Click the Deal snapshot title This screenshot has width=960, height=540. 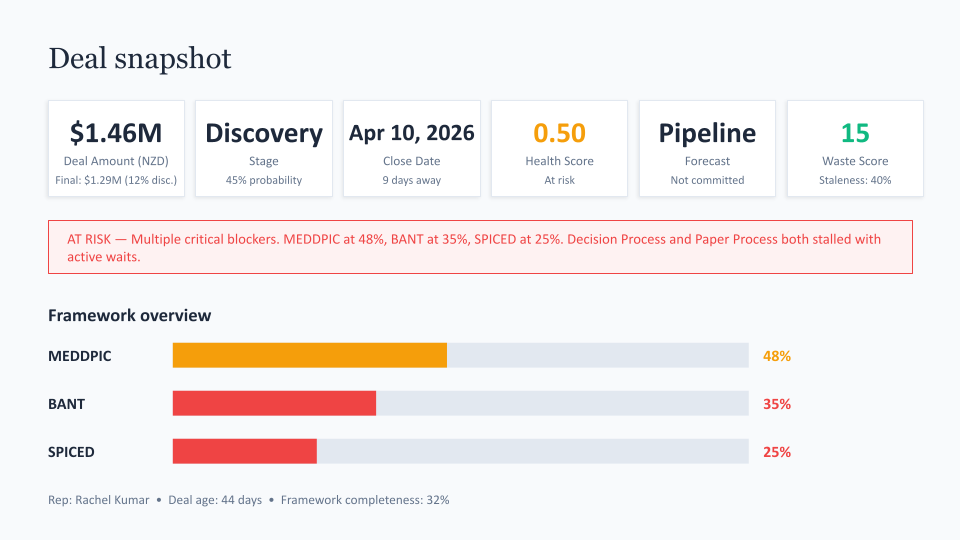click(140, 58)
